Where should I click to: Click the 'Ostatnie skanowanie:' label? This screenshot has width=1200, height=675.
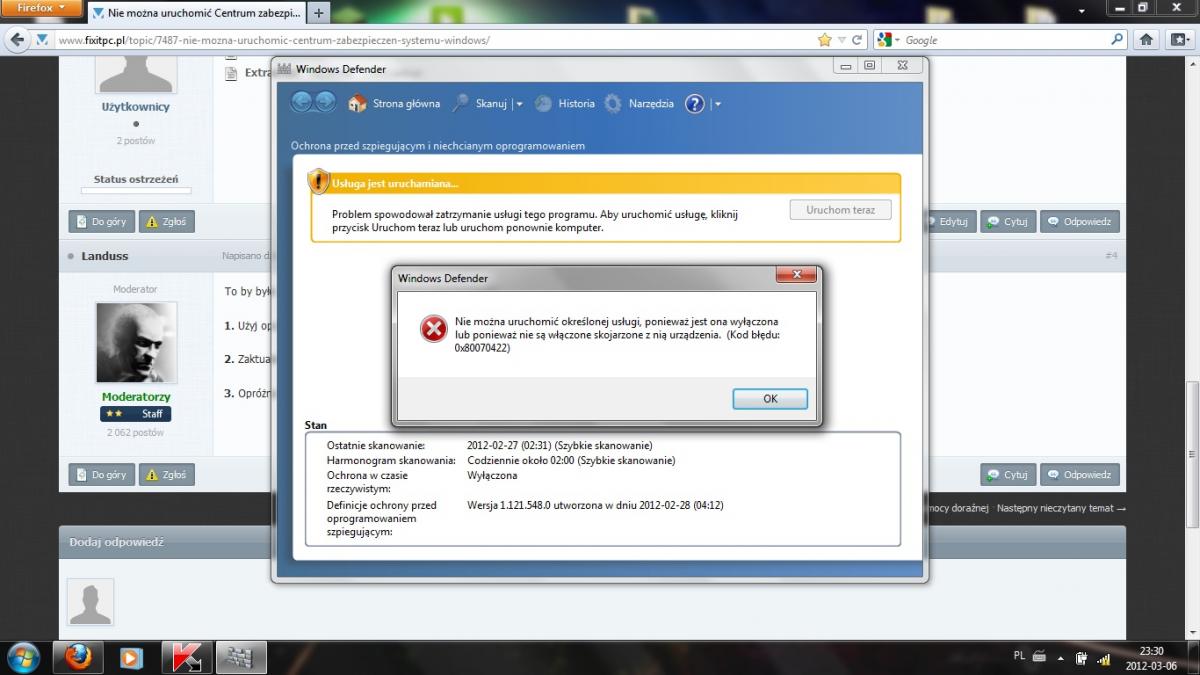[376, 445]
